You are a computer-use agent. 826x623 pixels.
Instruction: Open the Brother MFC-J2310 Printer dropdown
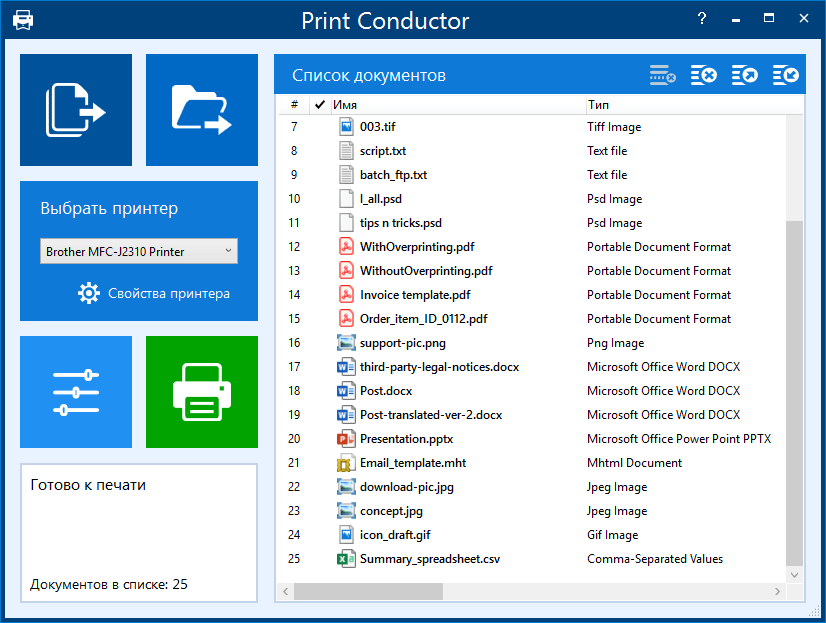pos(139,251)
